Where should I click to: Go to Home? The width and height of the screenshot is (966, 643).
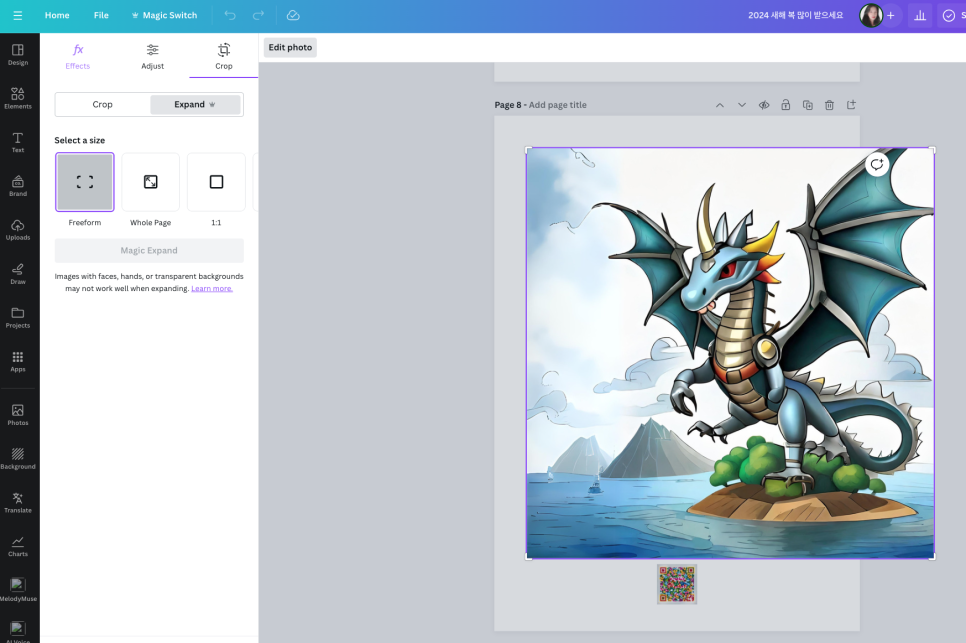(57, 15)
